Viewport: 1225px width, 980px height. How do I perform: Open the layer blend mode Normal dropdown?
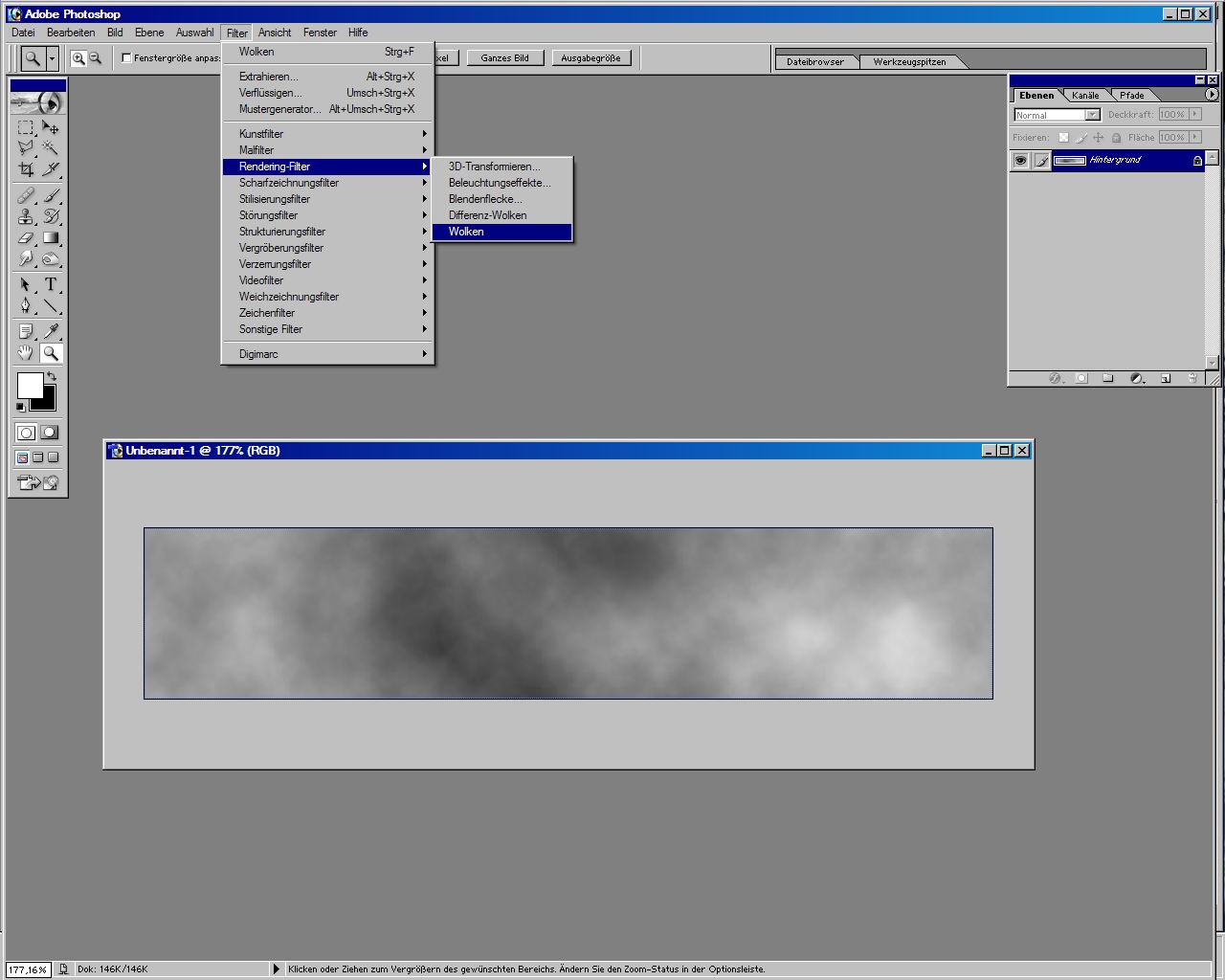[1057, 115]
